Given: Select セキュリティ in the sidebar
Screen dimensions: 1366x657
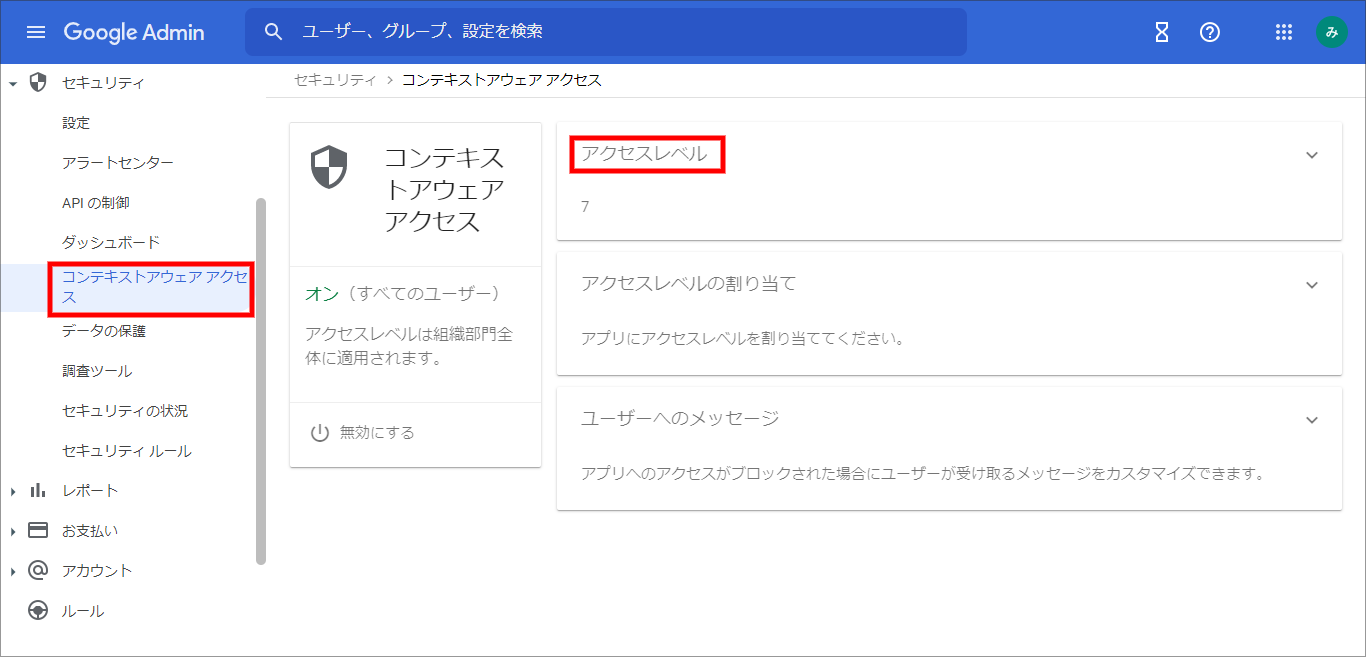Looking at the screenshot, I should (x=103, y=83).
